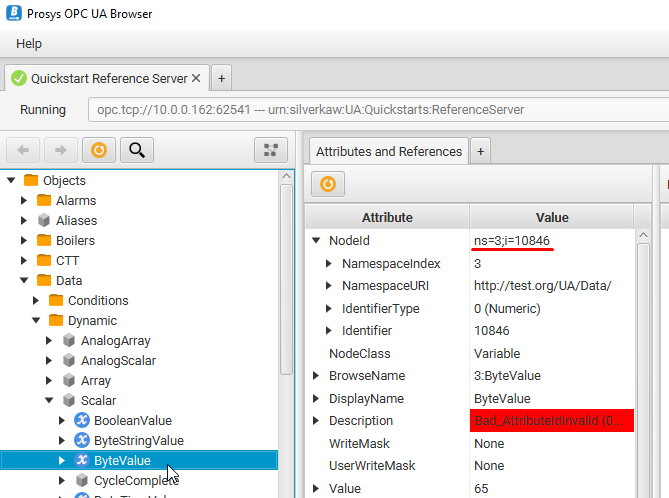669x498 pixels.
Task: Select the ByteStringValue tree node
Action: 138,440
